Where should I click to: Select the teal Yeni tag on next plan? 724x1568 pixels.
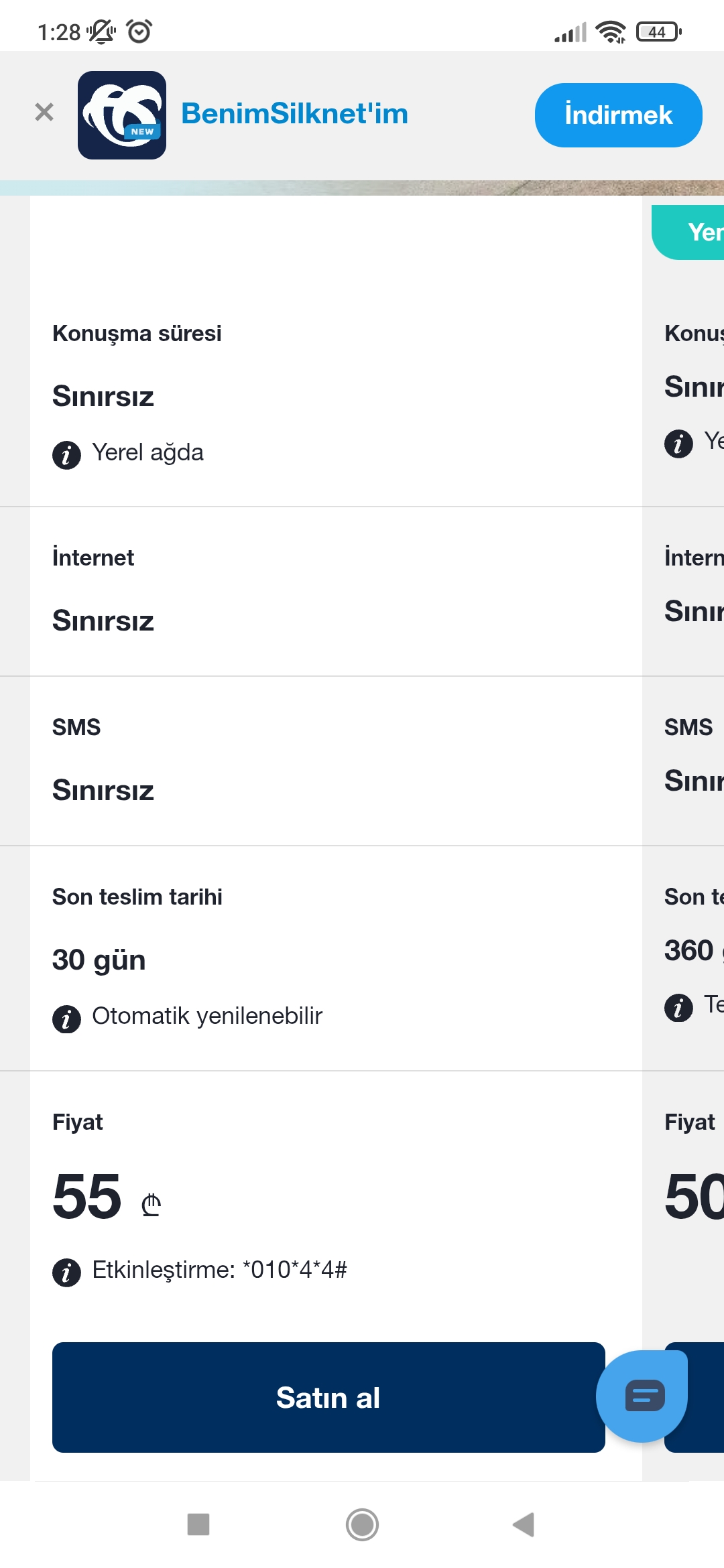click(688, 233)
